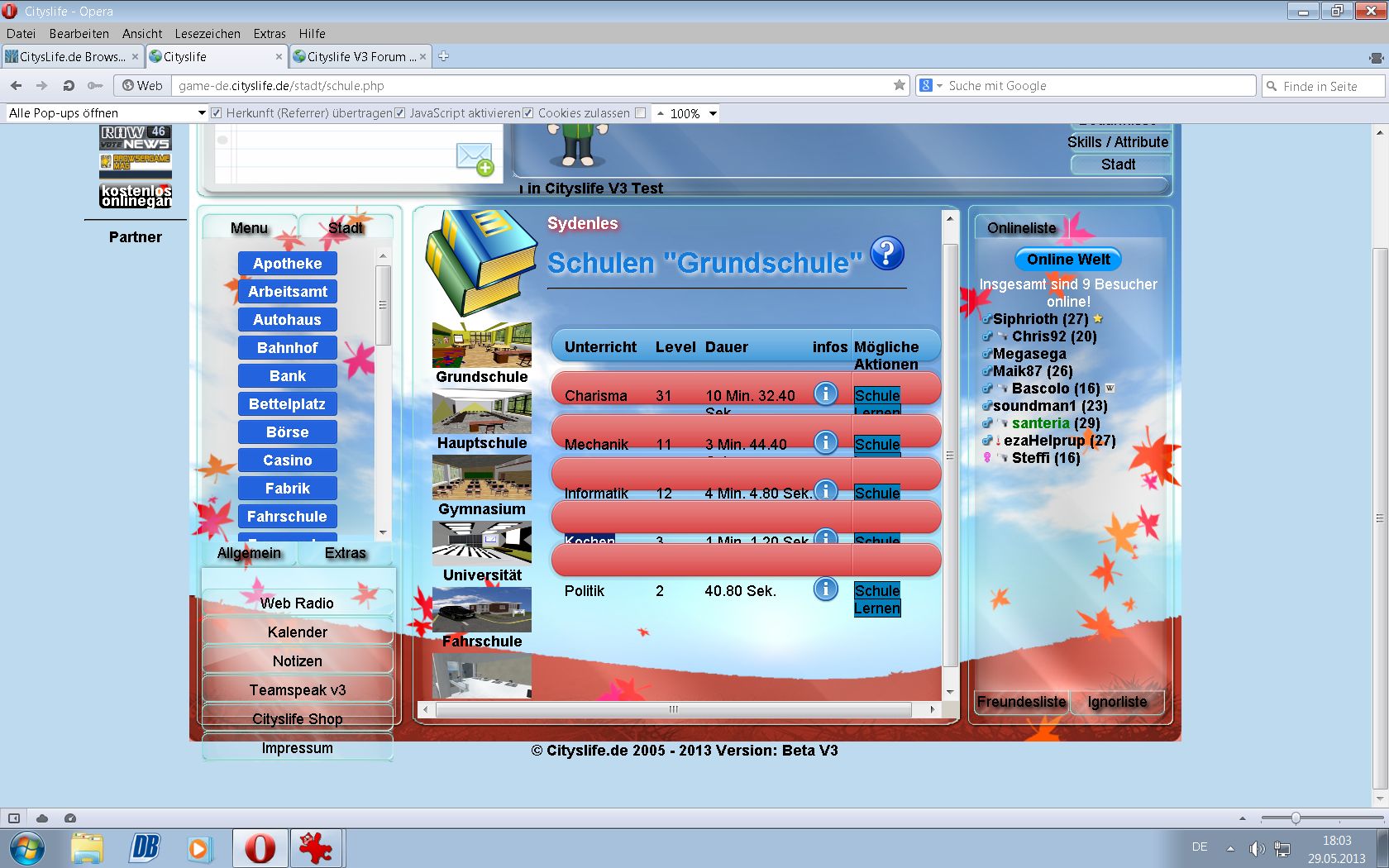Click the envelope new message icon
Image resolution: width=1389 pixels, height=868 pixels.
point(475,158)
